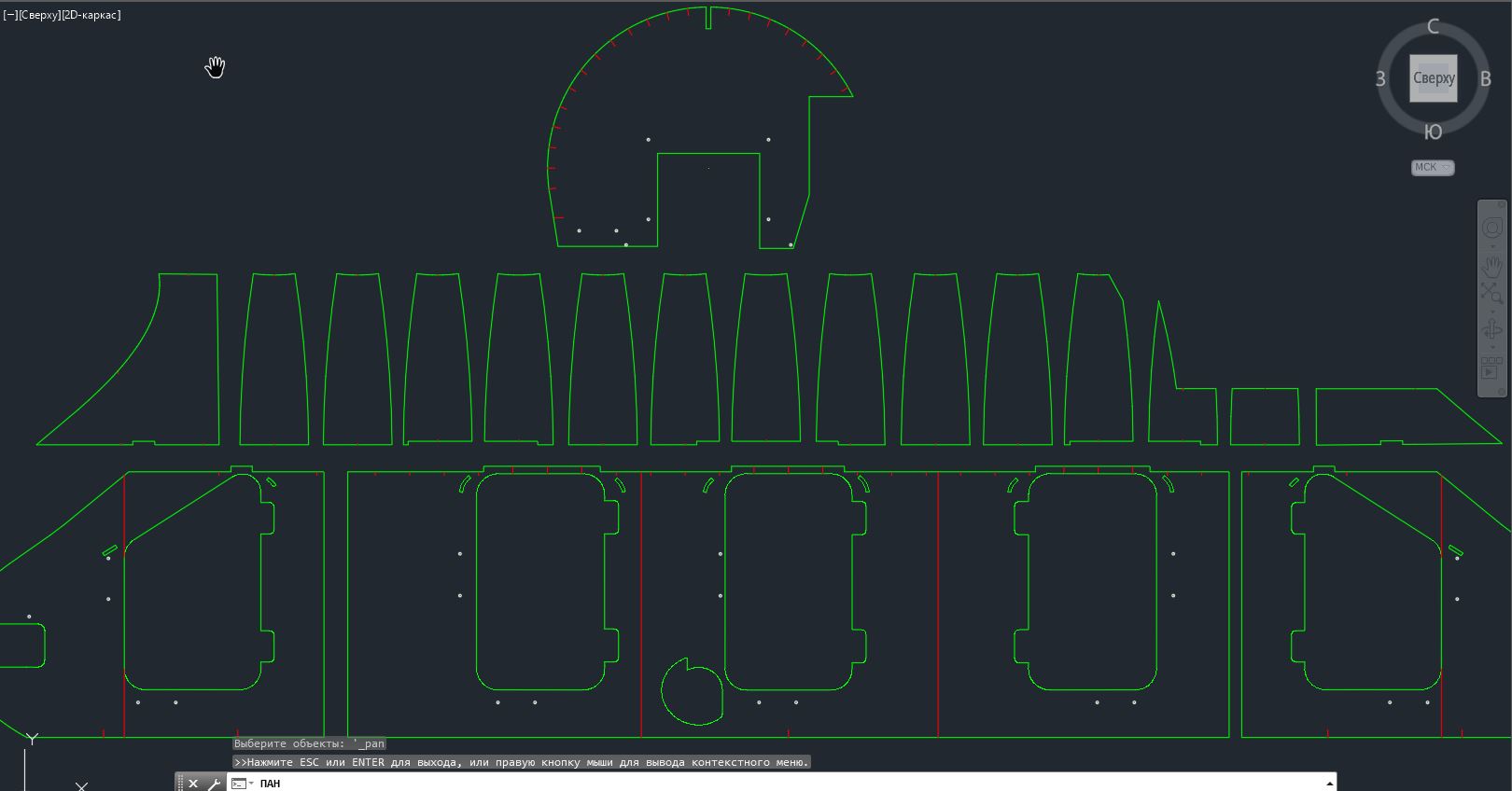Activate the Pan hand tool in navigation bar
Image resolution: width=1512 pixels, height=791 pixels.
click(x=1491, y=265)
